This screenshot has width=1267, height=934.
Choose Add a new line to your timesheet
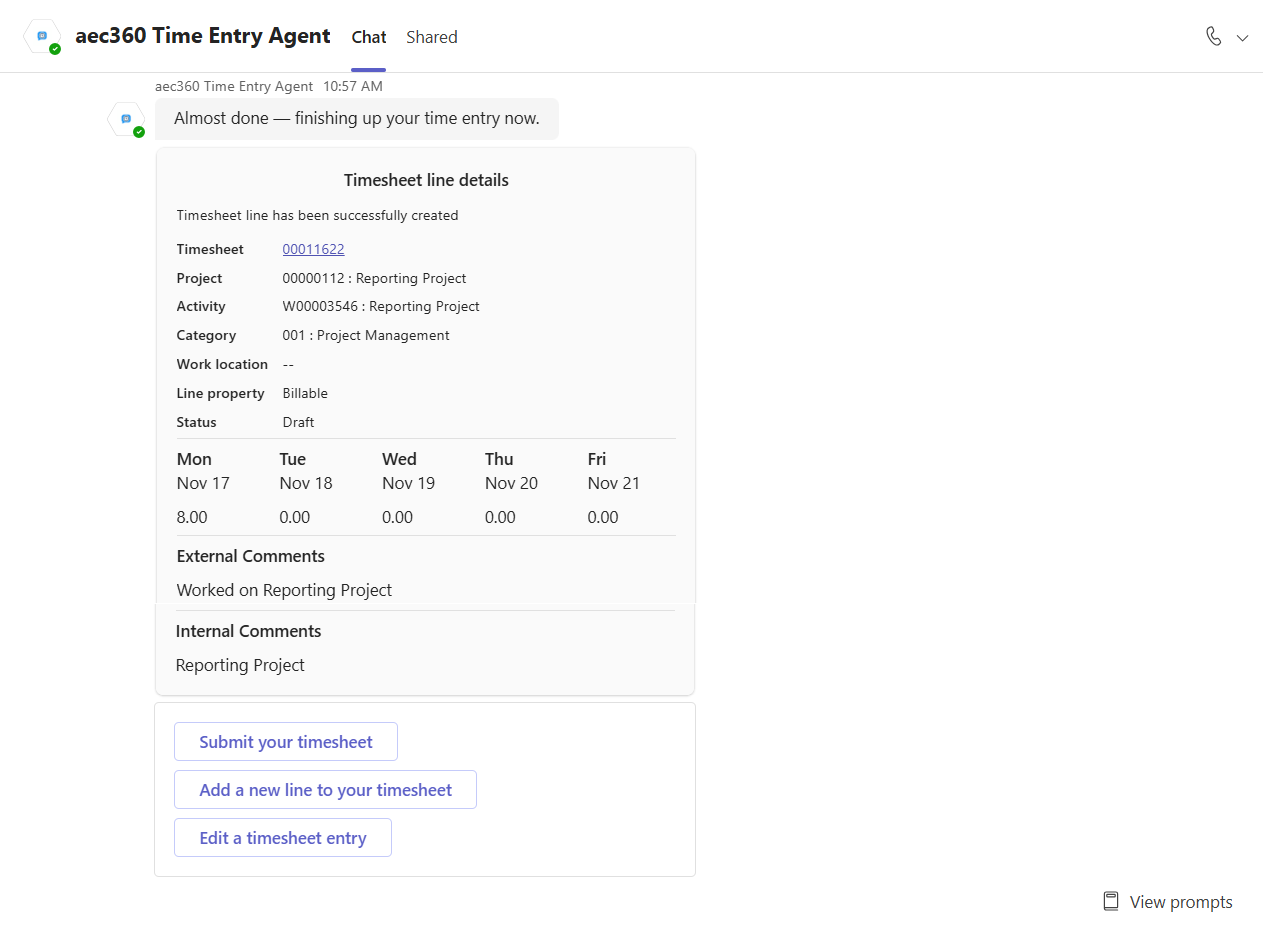coord(325,790)
